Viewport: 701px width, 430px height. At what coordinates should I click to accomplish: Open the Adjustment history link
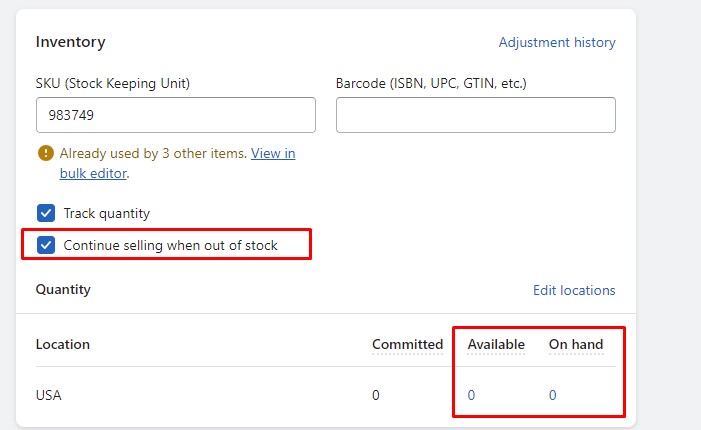pos(557,43)
